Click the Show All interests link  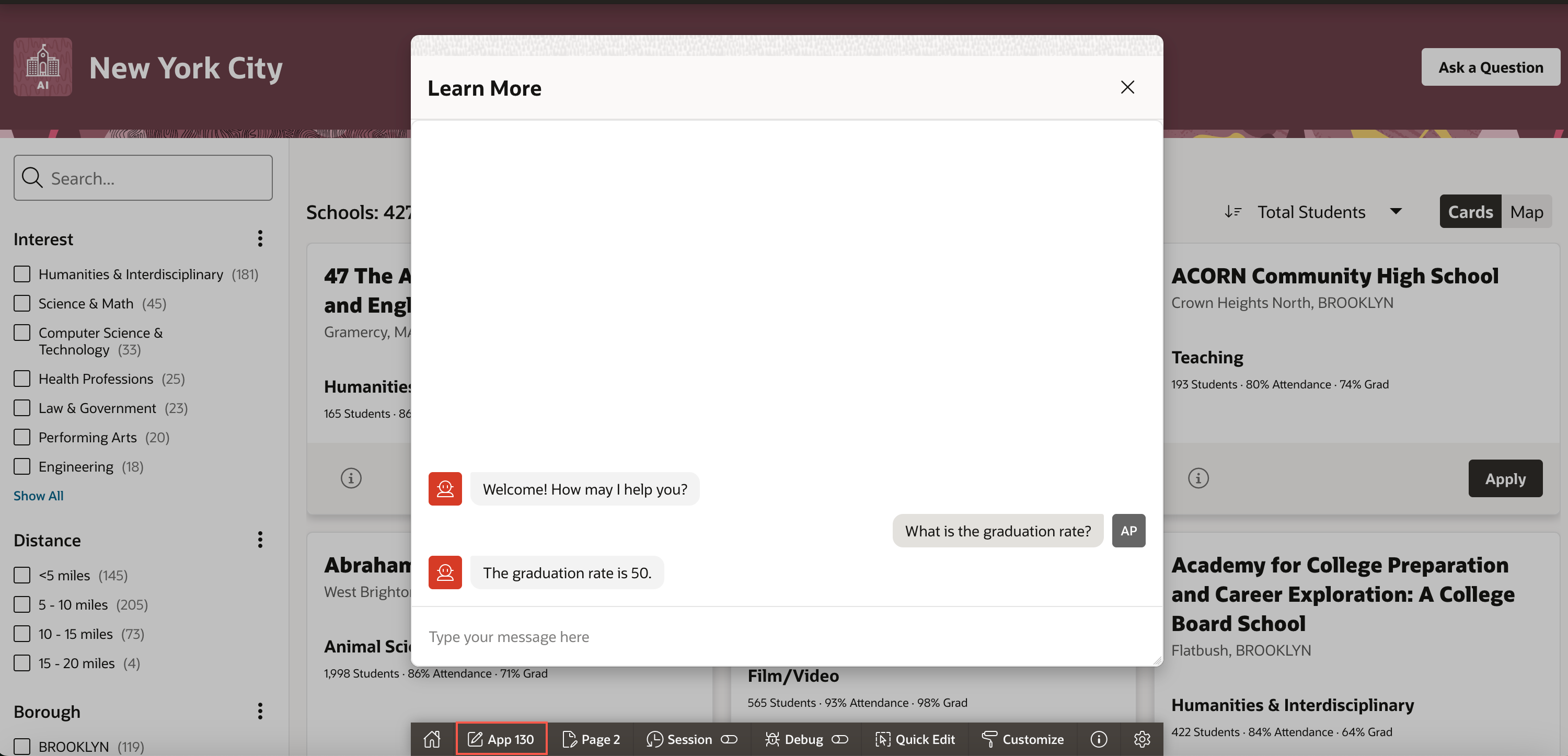(x=38, y=496)
